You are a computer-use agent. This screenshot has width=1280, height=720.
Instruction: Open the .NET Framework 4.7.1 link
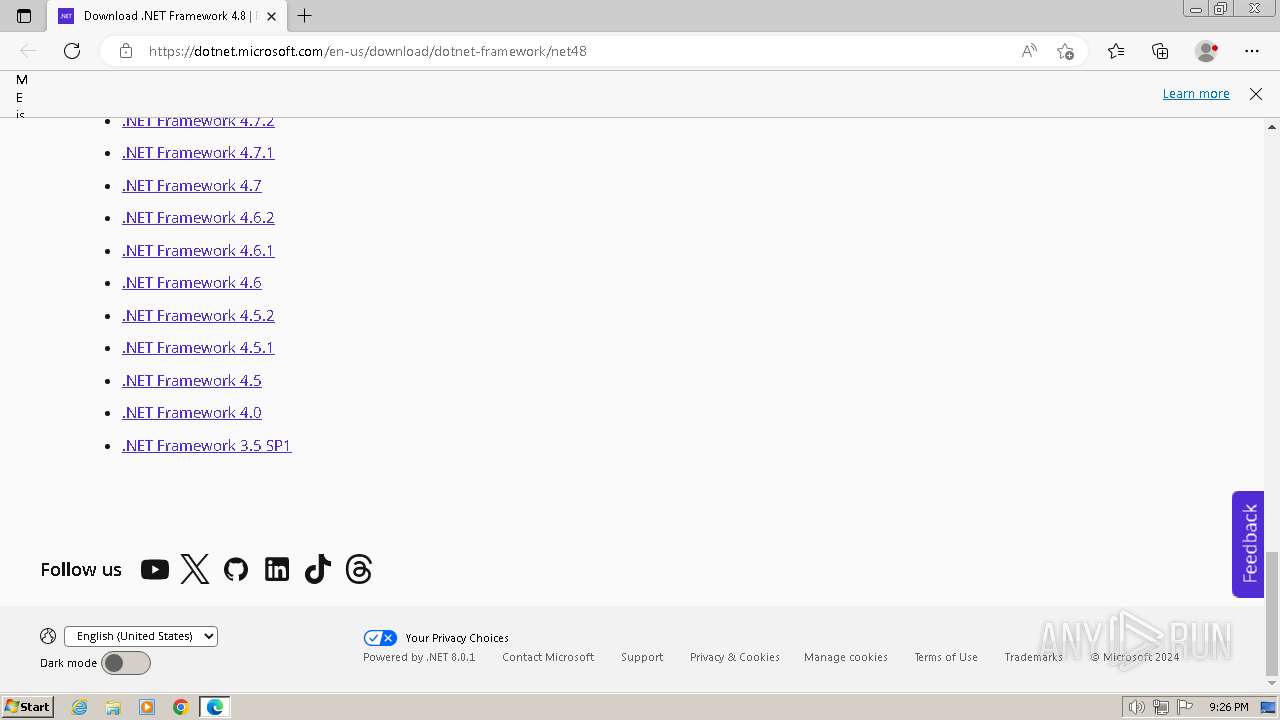click(198, 153)
